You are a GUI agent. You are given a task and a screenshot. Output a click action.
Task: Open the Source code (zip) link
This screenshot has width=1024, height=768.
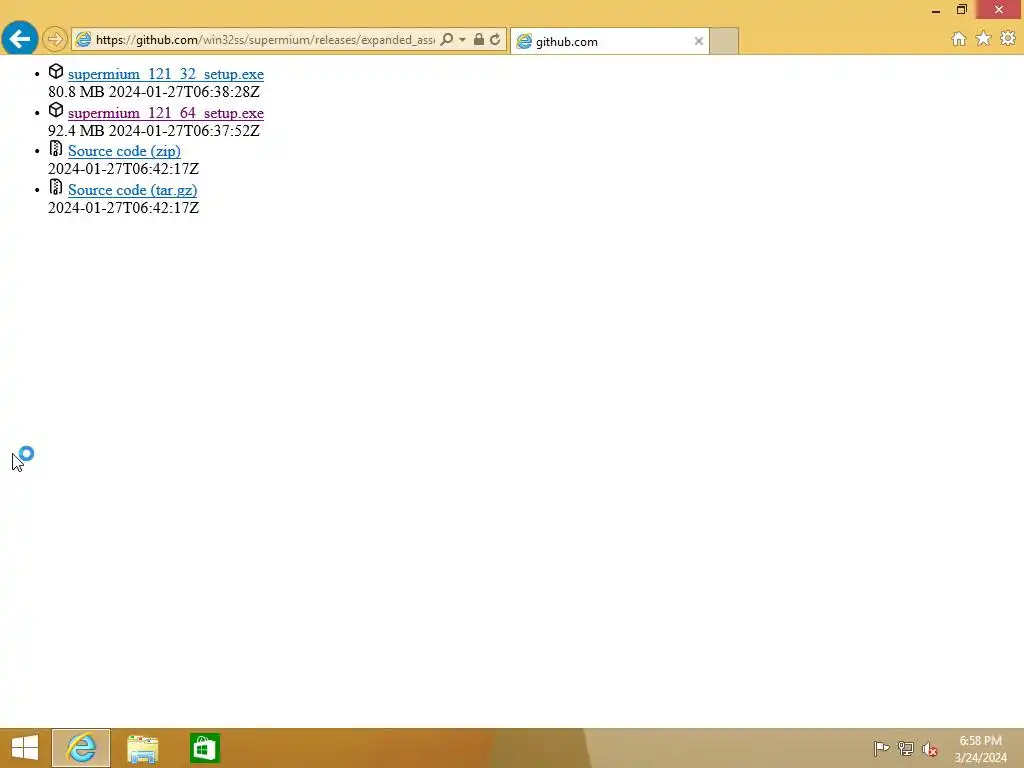(x=124, y=152)
